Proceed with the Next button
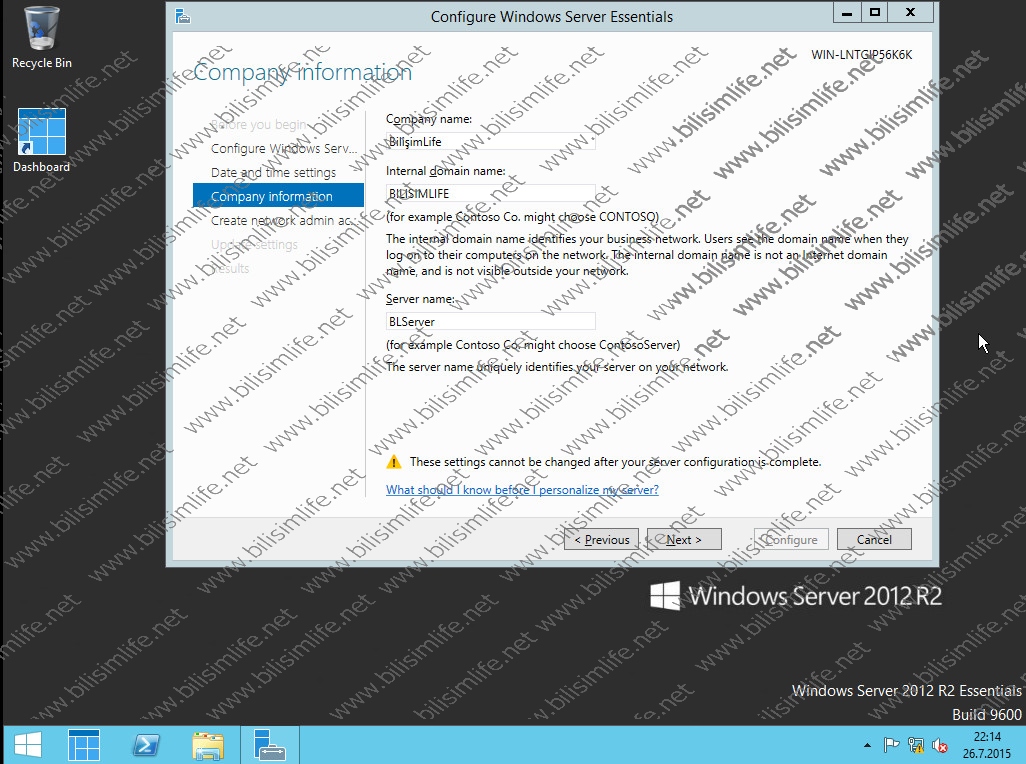The image size is (1026, 764). coord(684,540)
